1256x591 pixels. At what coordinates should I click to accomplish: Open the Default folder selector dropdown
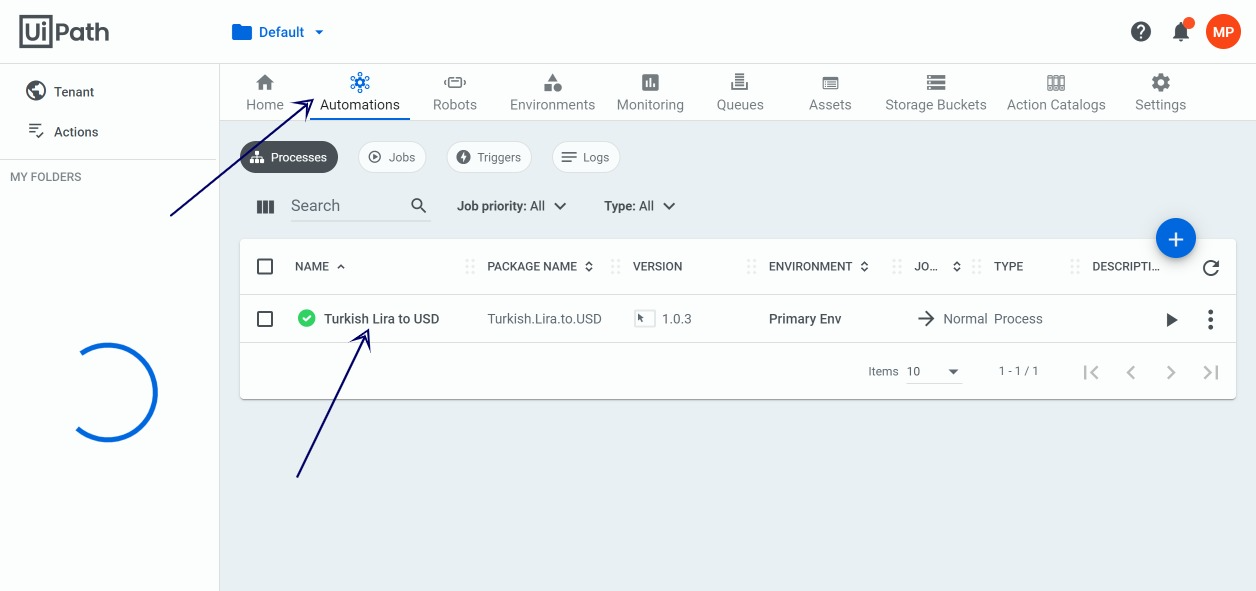pyautogui.click(x=278, y=32)
